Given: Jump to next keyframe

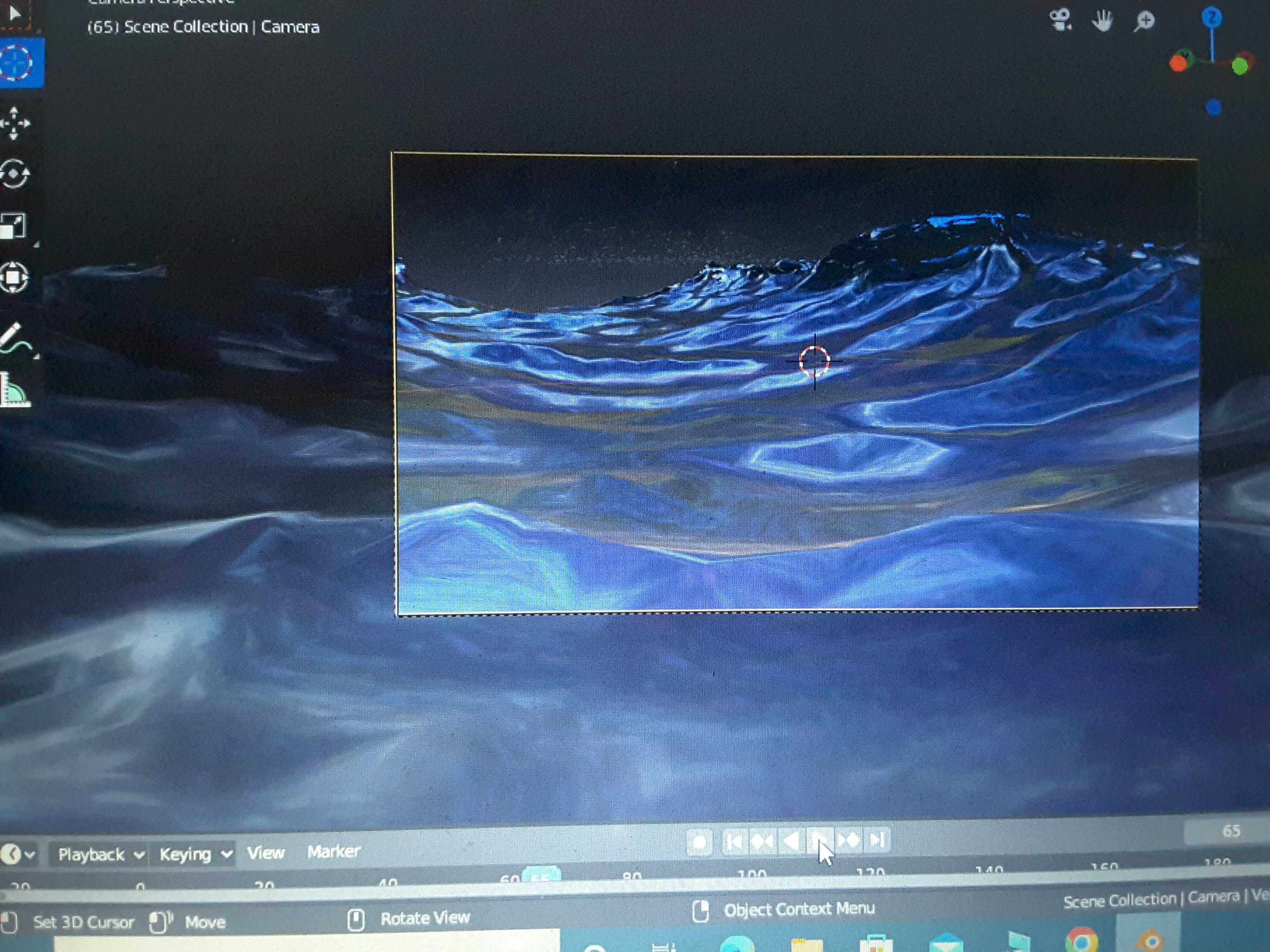Looking at the screenshot, I should pyautogui.click(x=849, y=841).
